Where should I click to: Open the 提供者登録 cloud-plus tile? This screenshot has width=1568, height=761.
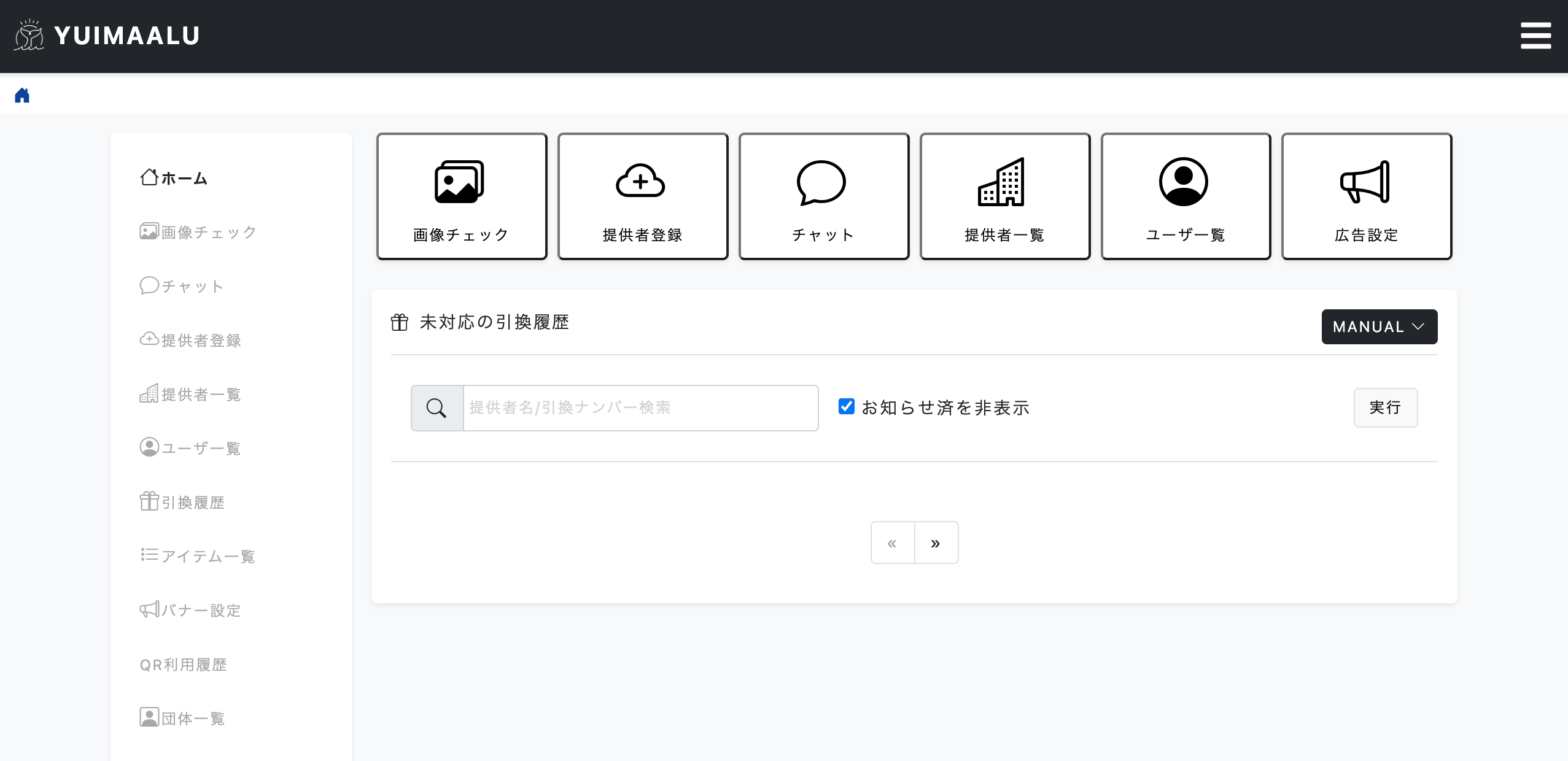(x=642, y=196)
